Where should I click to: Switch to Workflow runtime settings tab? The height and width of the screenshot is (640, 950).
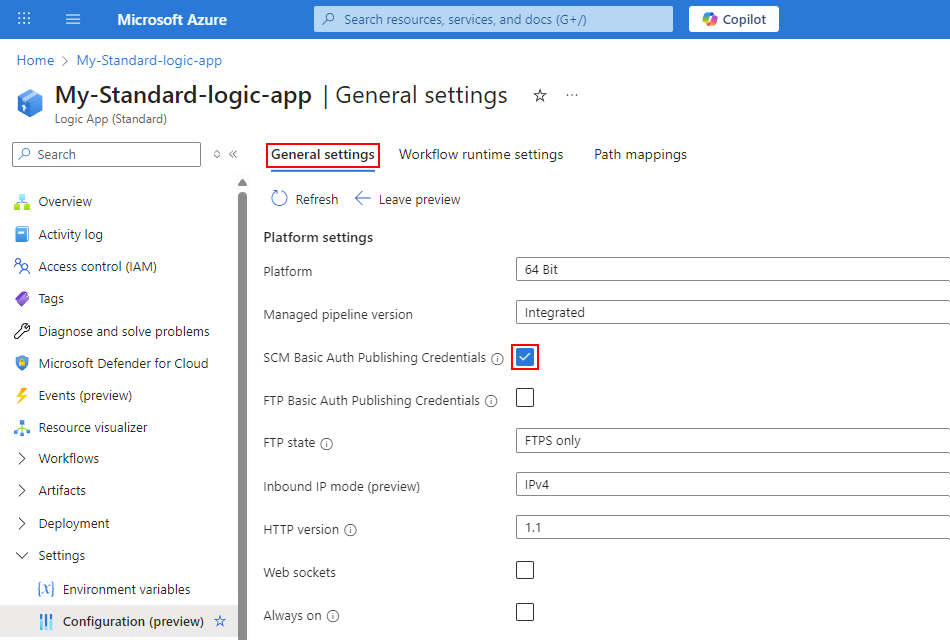[x=481, y=155]
